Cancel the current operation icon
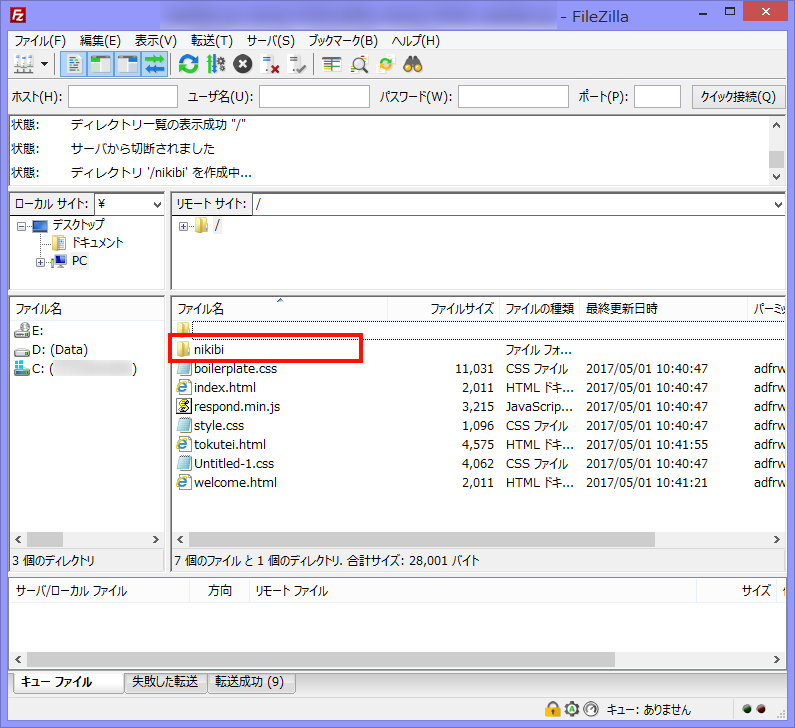Screen dimensions: 795x728 point(243,64)
